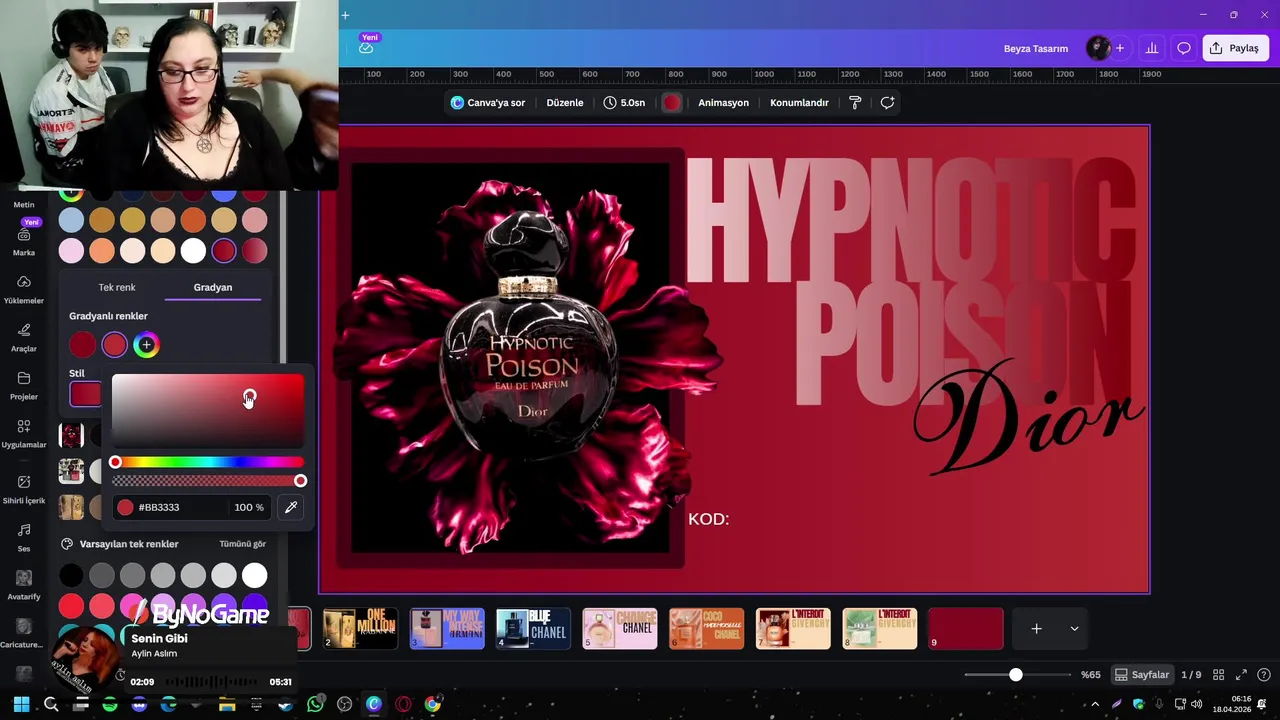Enter fullscreen presentation mode
Image resolution: width=1280 pixels, height=720 pixels.
tap(1241, 675)
